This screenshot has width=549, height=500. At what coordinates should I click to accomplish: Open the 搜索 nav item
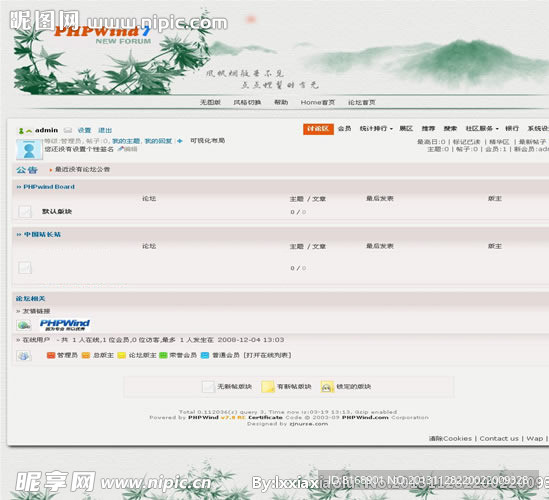point(450,129)
